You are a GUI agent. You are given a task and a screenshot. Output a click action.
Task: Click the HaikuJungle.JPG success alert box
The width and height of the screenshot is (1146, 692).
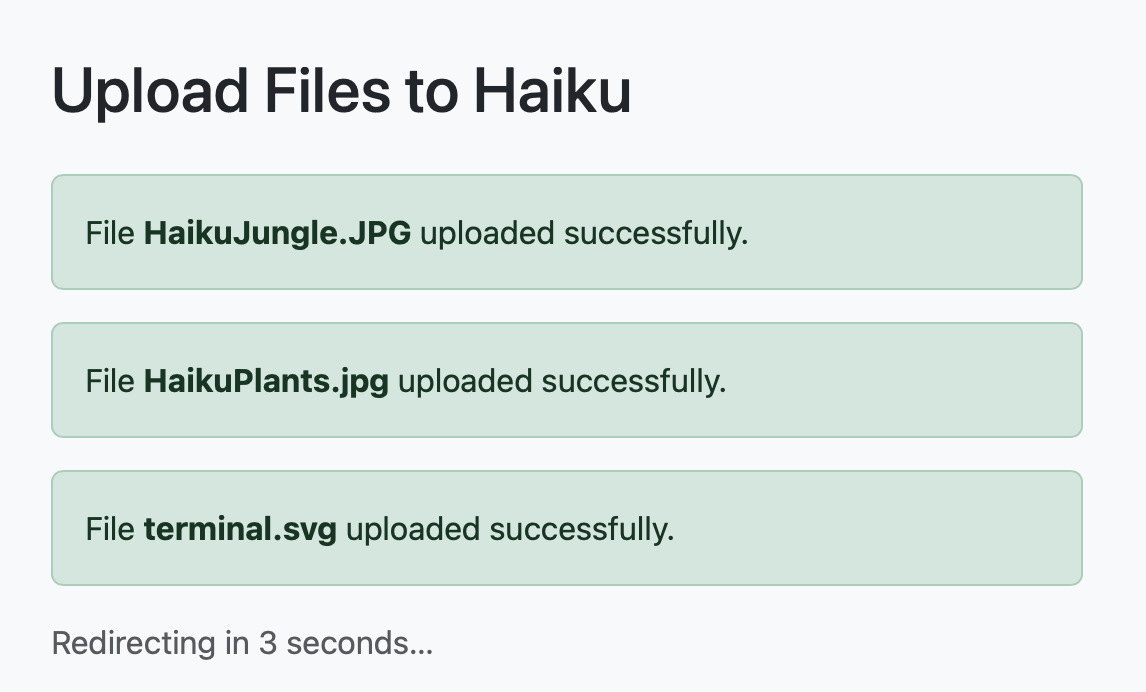(566, 232)
